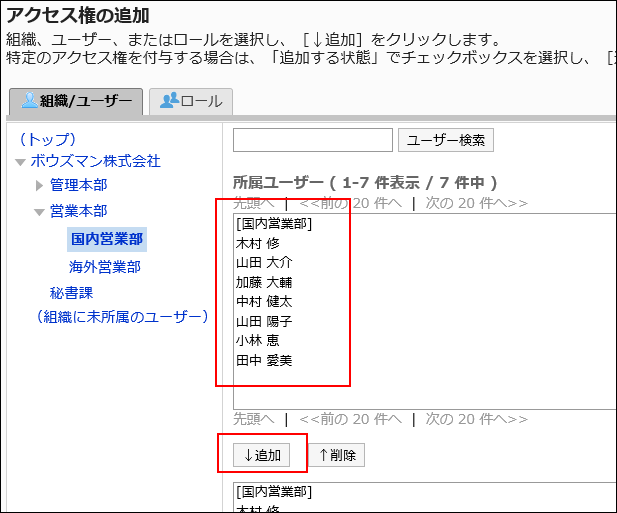
Task: Click the ↓追加 button
Action: (x=261, y=455)
